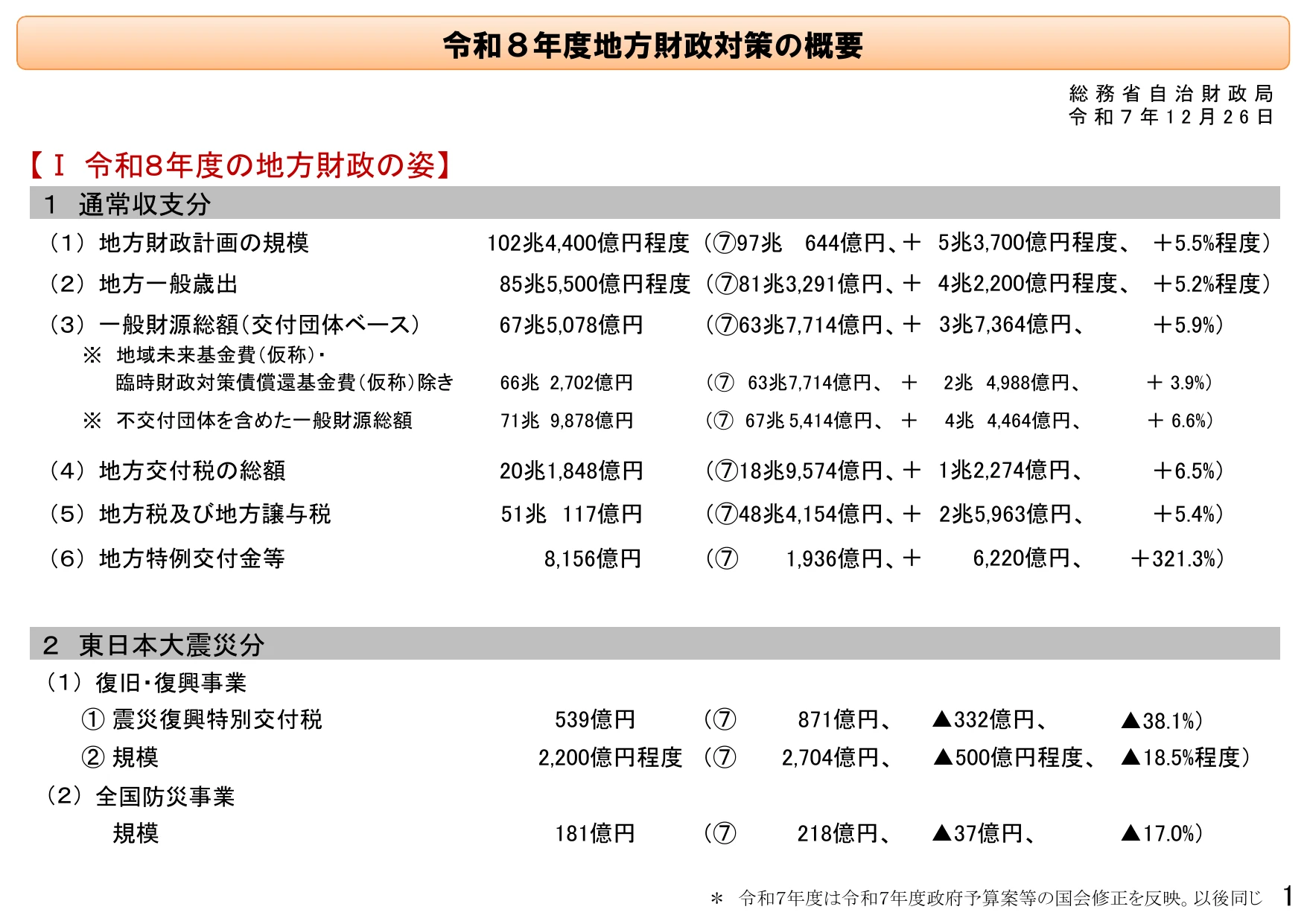Click the note 不交付団体を含めた一般財源総額
Viewport: 1307px width, 924px height.
tap(264, 421)
